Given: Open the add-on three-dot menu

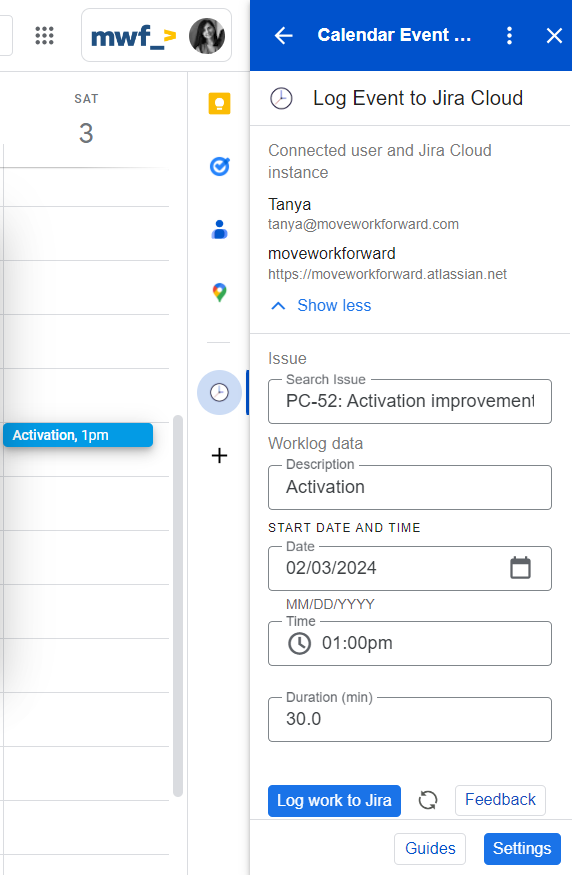Looking at the screenshot, I should pos(509,36).
